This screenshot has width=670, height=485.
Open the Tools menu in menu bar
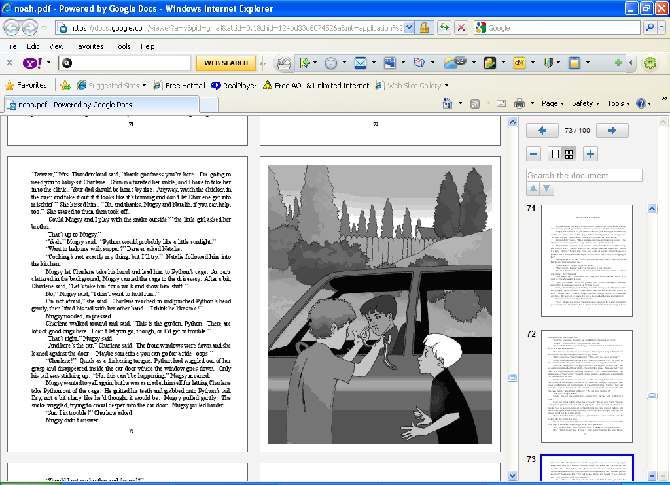pyautogui.click(x=123, y=46)
